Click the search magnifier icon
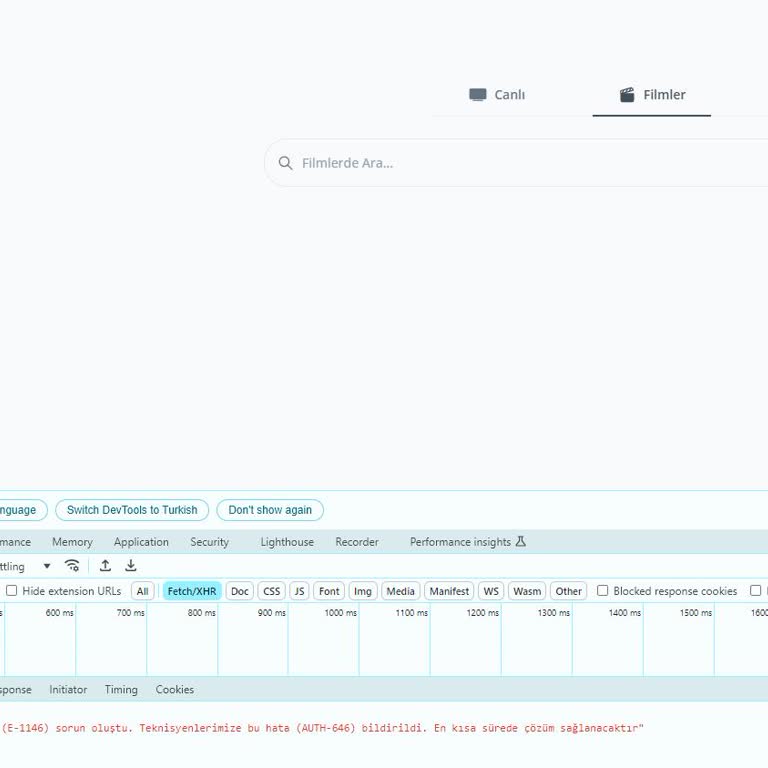 (286, 163)
